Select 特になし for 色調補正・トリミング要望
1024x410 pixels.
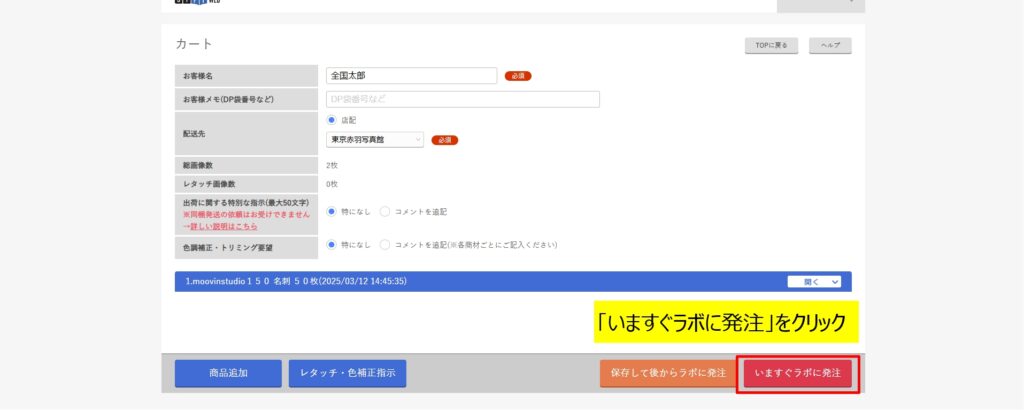coord(332,244)
